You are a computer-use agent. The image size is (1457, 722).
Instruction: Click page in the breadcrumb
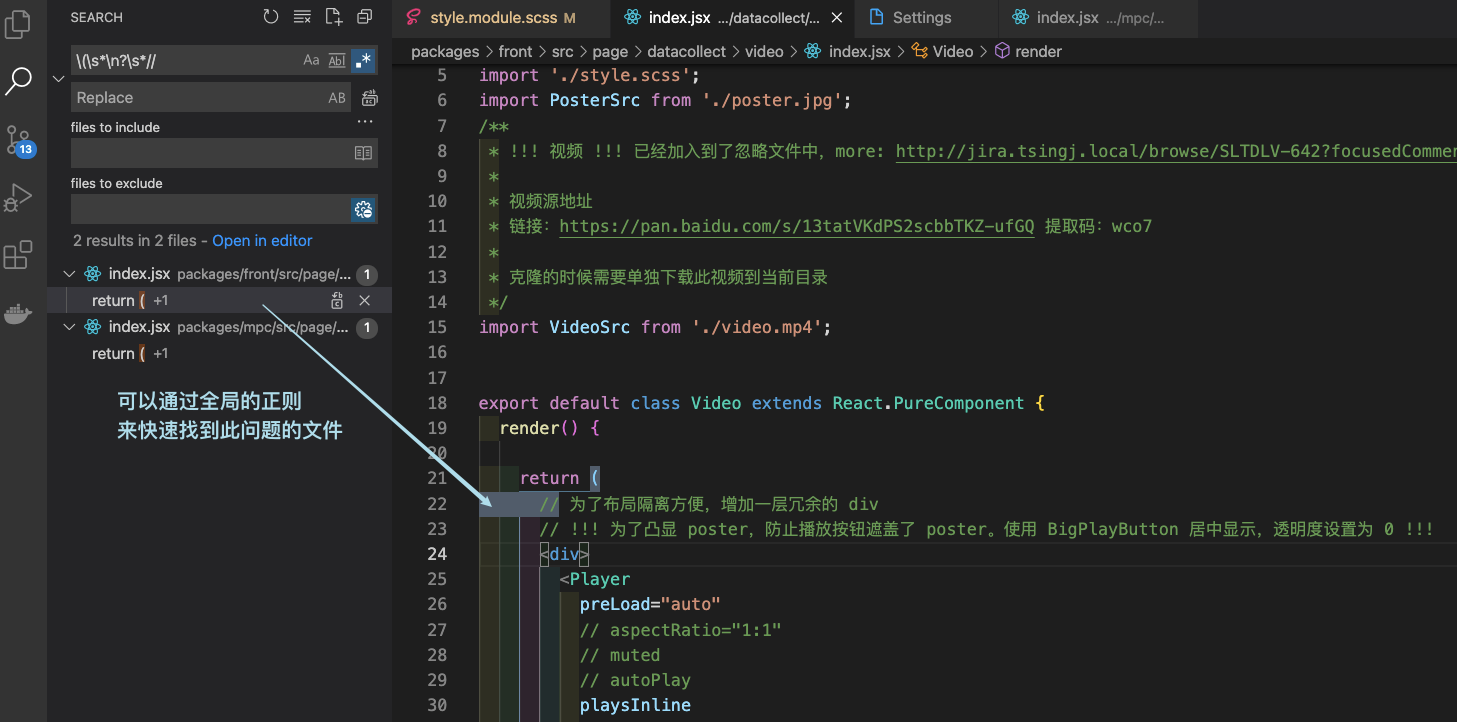[x=610, y=51]
